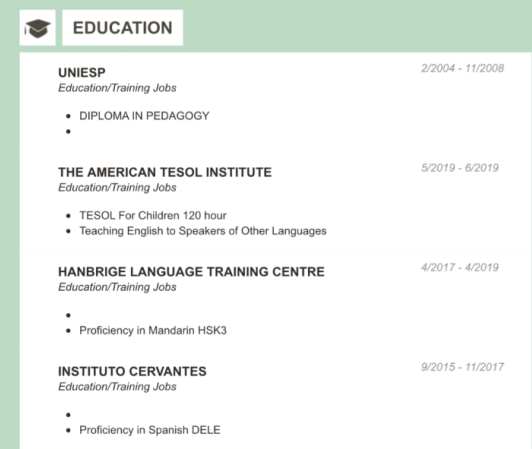Open THE AMERICAN TESOL INSTITUTE heading
The image size is (532, 449).
165,172
